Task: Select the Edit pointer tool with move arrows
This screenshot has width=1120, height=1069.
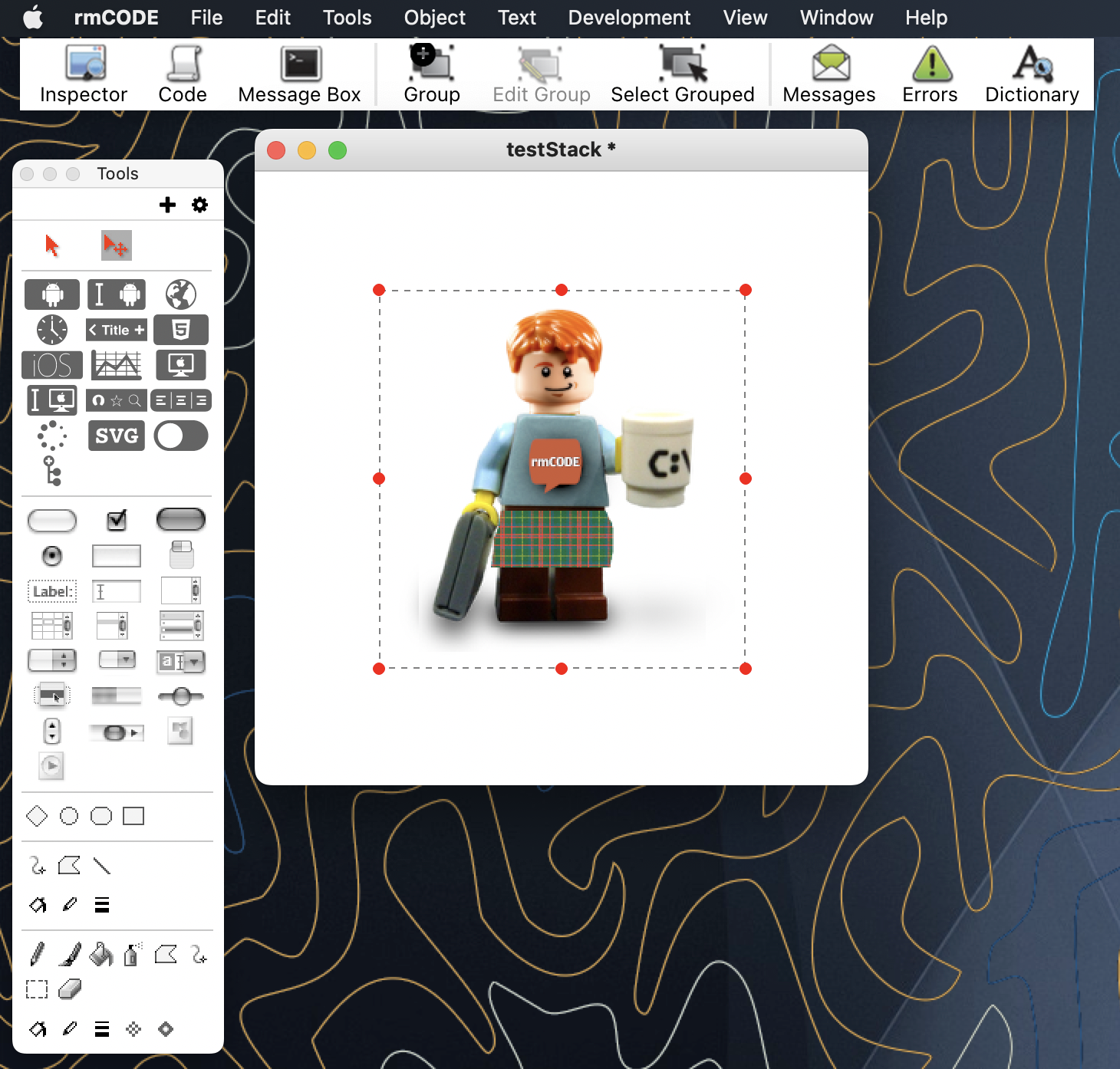Action: point(117,245)
